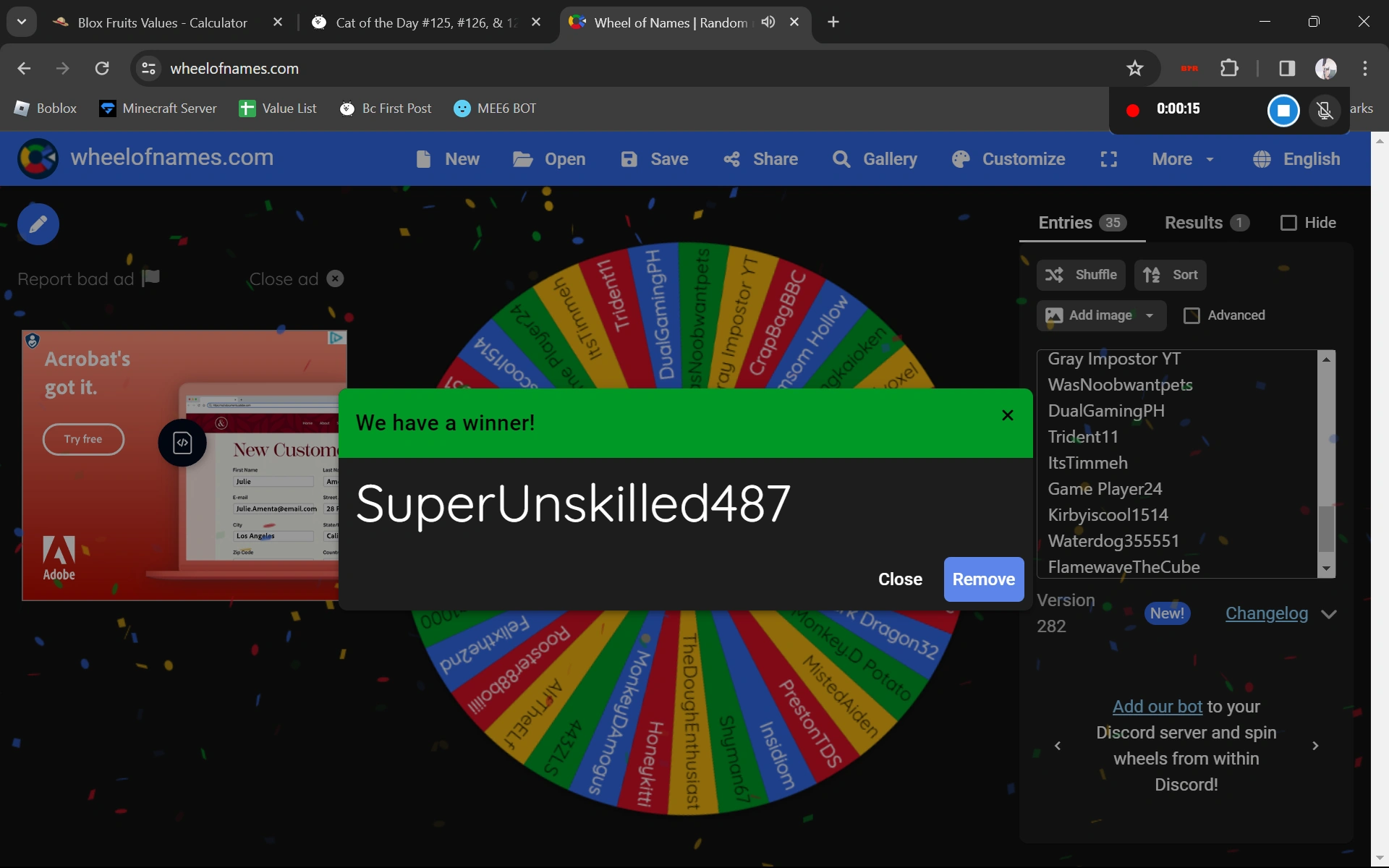Viewport: 1389px width, 868px height.
Task: Open the Chrome profile avatar
Action: coord(1326,68)
